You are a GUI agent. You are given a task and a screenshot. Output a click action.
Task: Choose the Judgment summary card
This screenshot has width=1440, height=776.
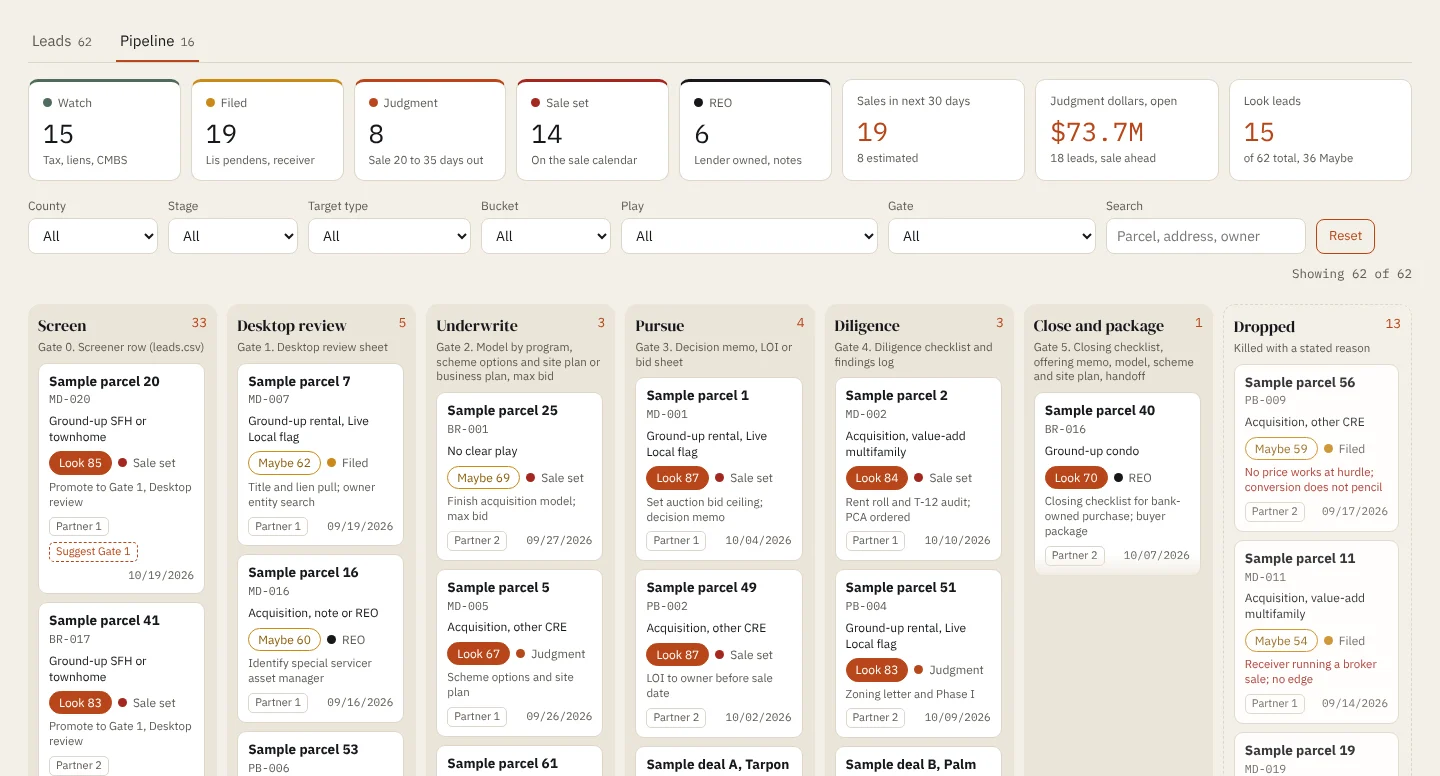(430, 130)
